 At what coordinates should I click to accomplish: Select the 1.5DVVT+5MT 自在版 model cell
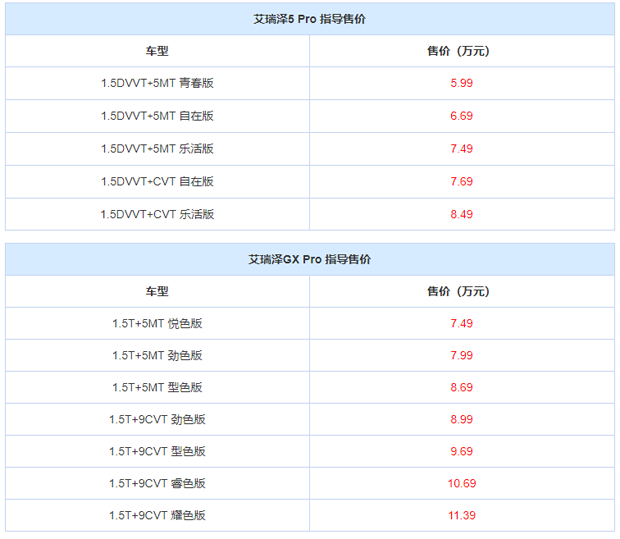click(x=157, y=116)
